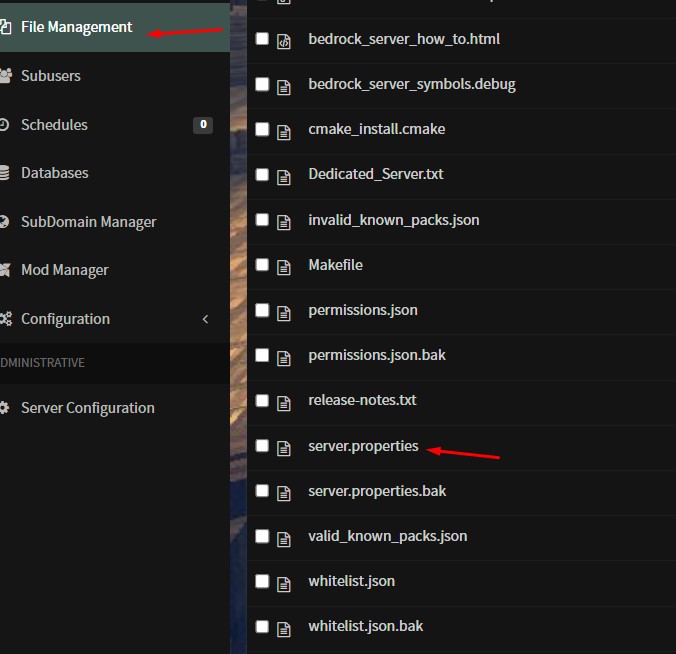Image resolution: width=676 pixels, height=654 pixels.
Task: Open permissions.json file
Action: (x=363, y=310)
